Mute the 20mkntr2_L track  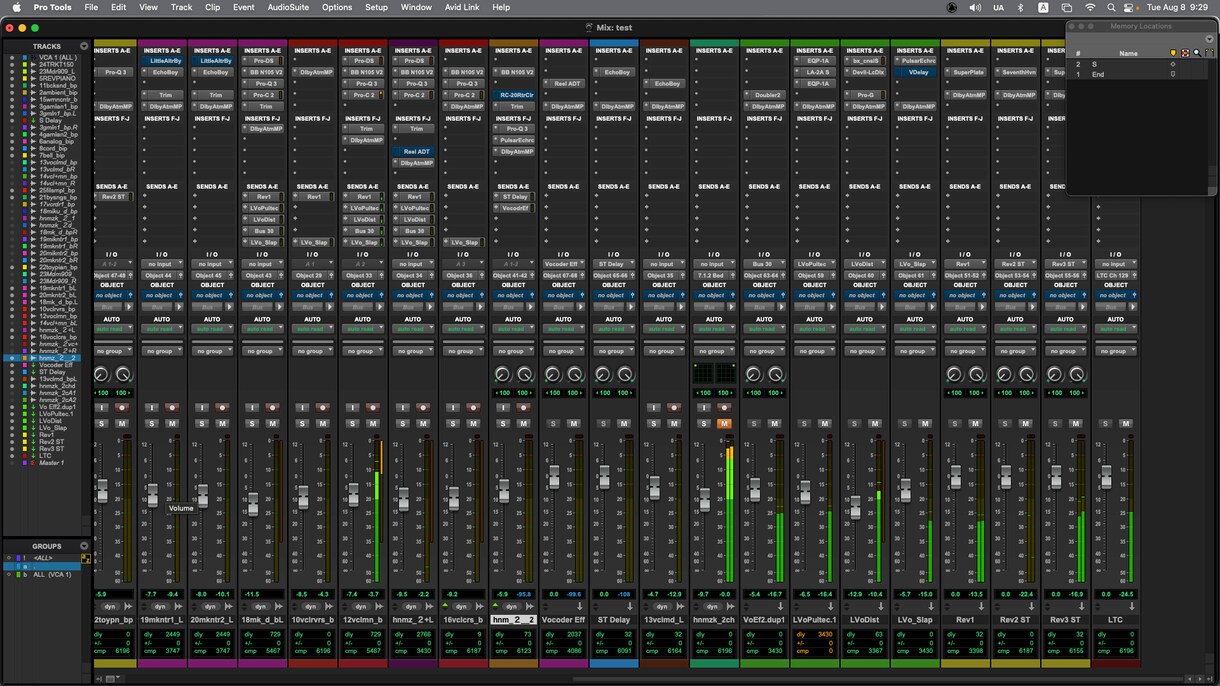pyautogui.click(x=222, y=423)
